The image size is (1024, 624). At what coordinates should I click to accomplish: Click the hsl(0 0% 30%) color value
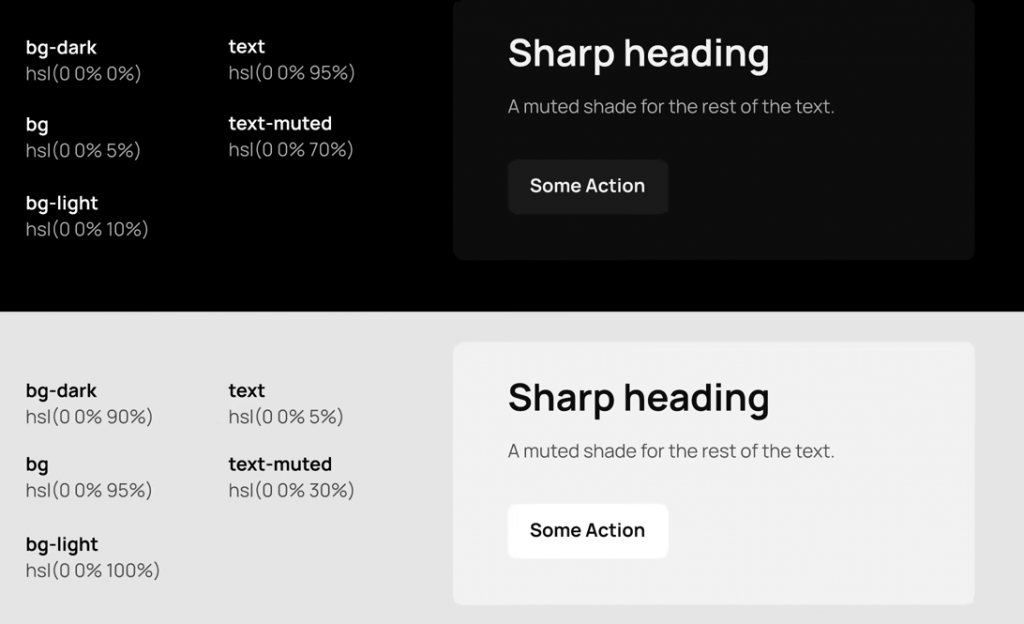[291, 491]
